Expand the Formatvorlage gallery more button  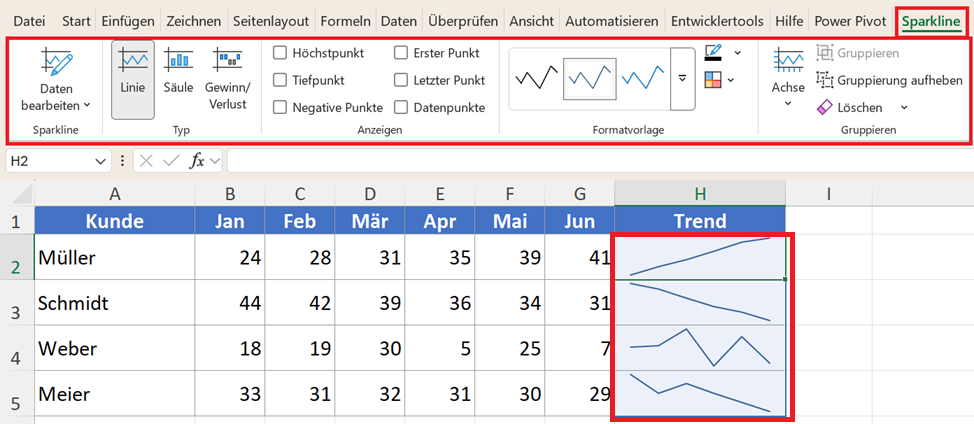tap(683, 78)
